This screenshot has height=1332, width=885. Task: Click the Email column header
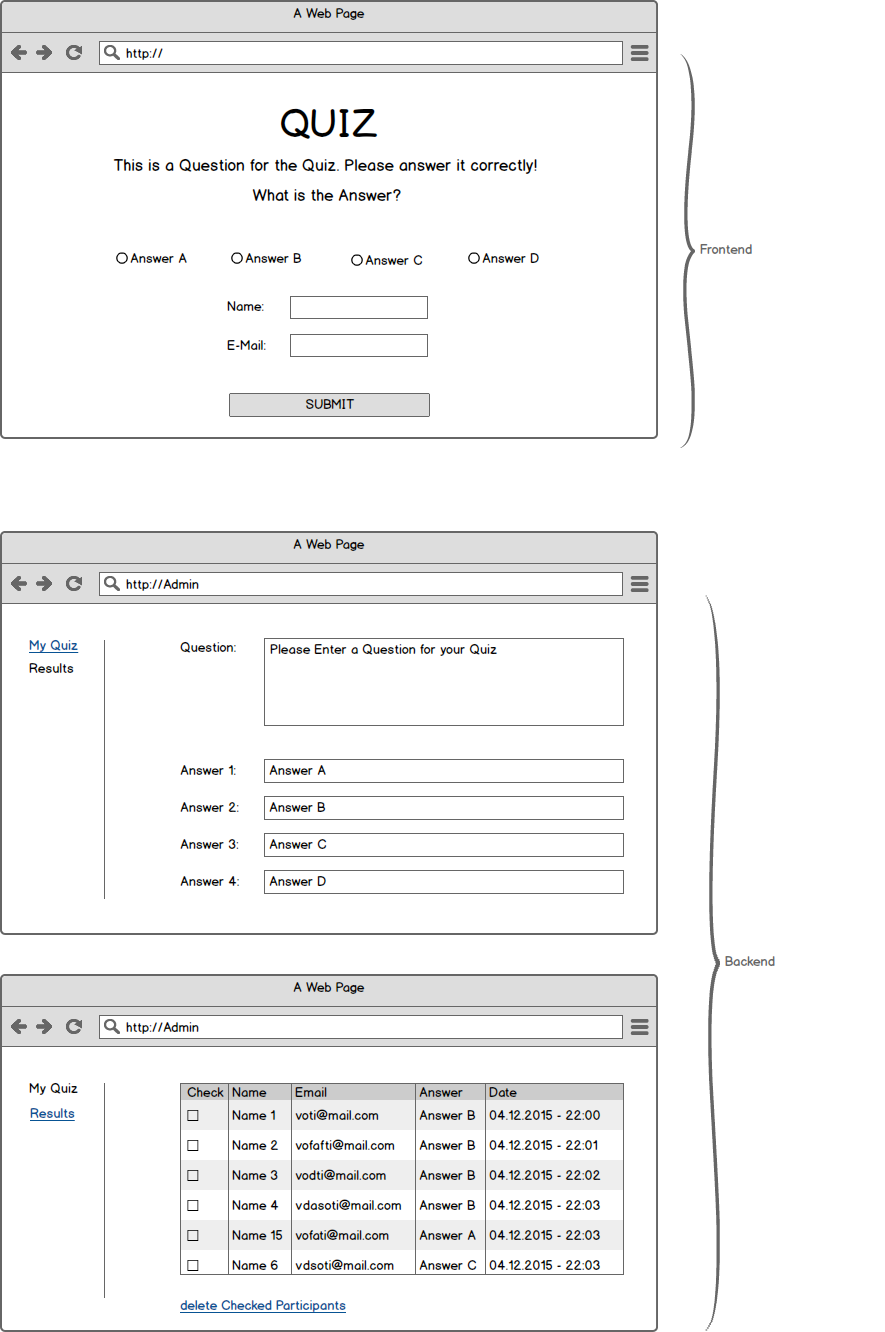click(354, 1092)
